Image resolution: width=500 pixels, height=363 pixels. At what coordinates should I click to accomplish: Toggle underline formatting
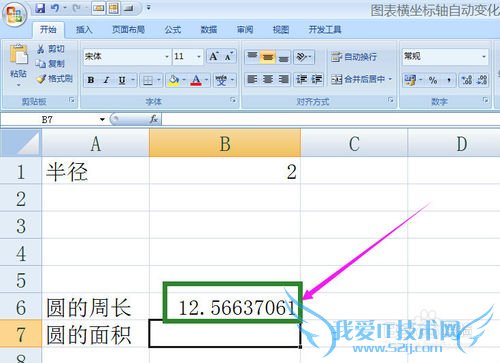[x=122, y=80]
